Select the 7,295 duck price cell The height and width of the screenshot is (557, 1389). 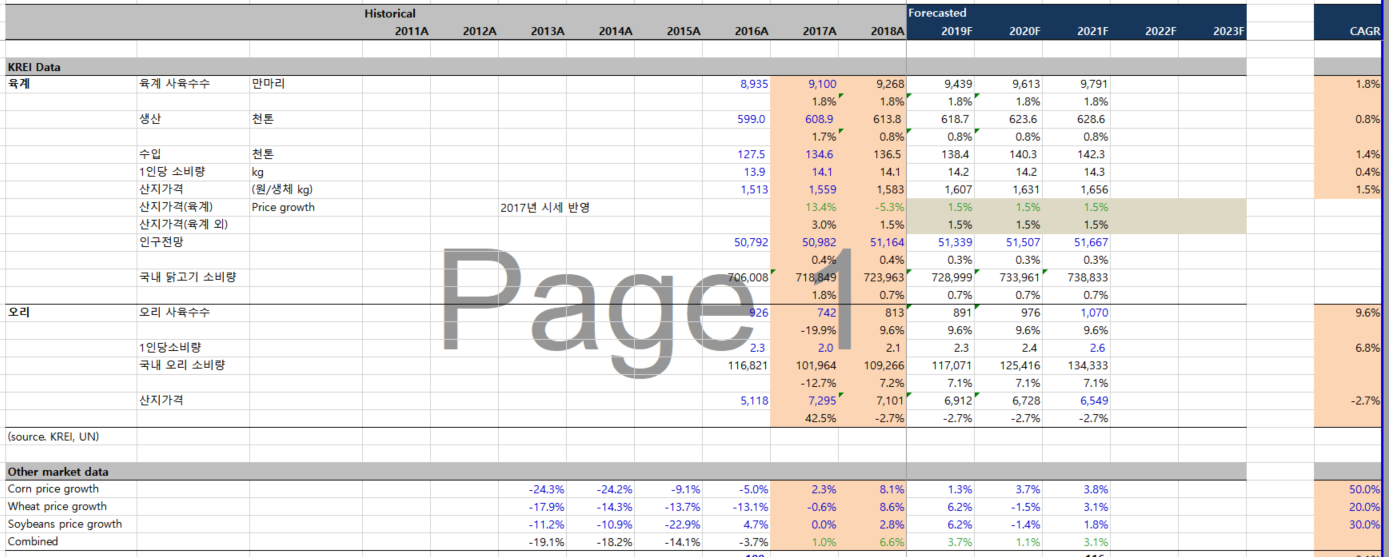point(821,400)
